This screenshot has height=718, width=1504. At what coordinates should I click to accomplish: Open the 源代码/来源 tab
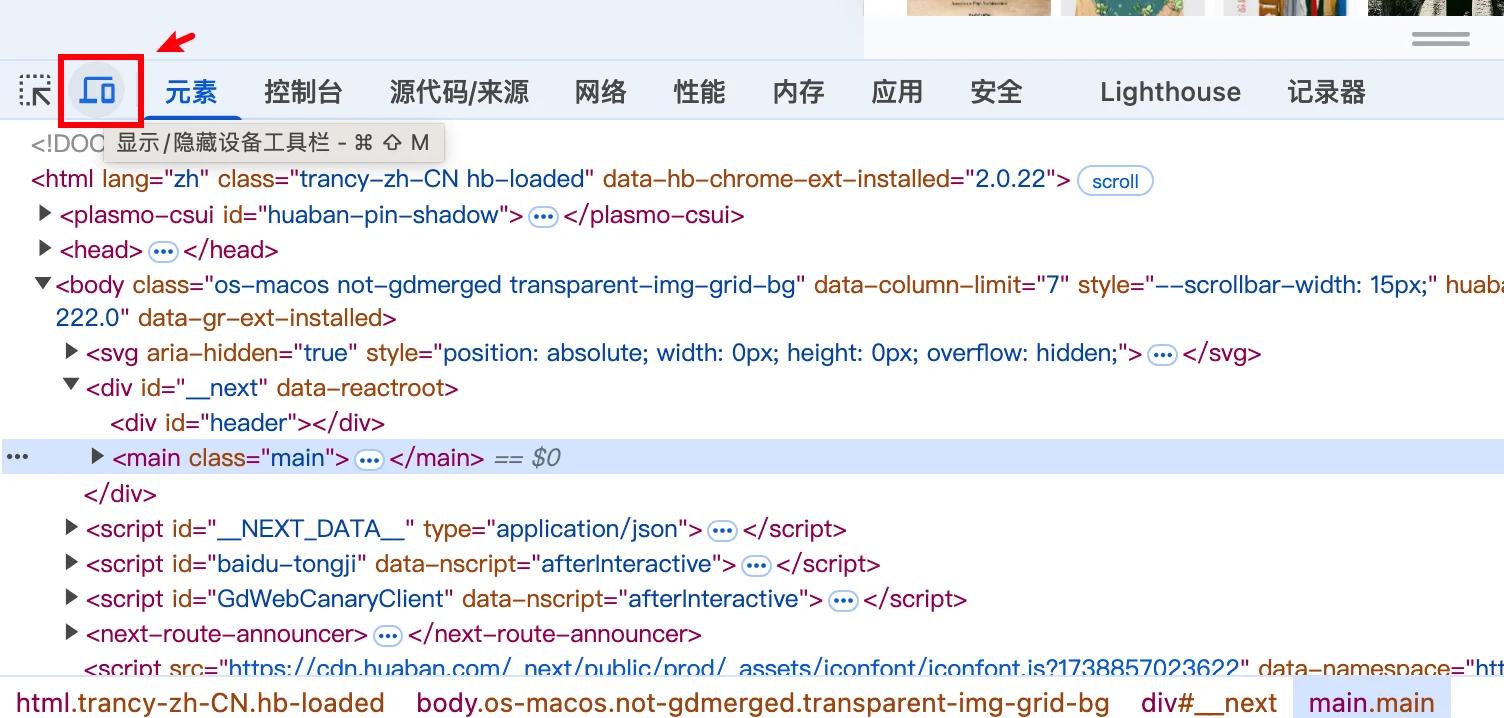click(459, 92)
